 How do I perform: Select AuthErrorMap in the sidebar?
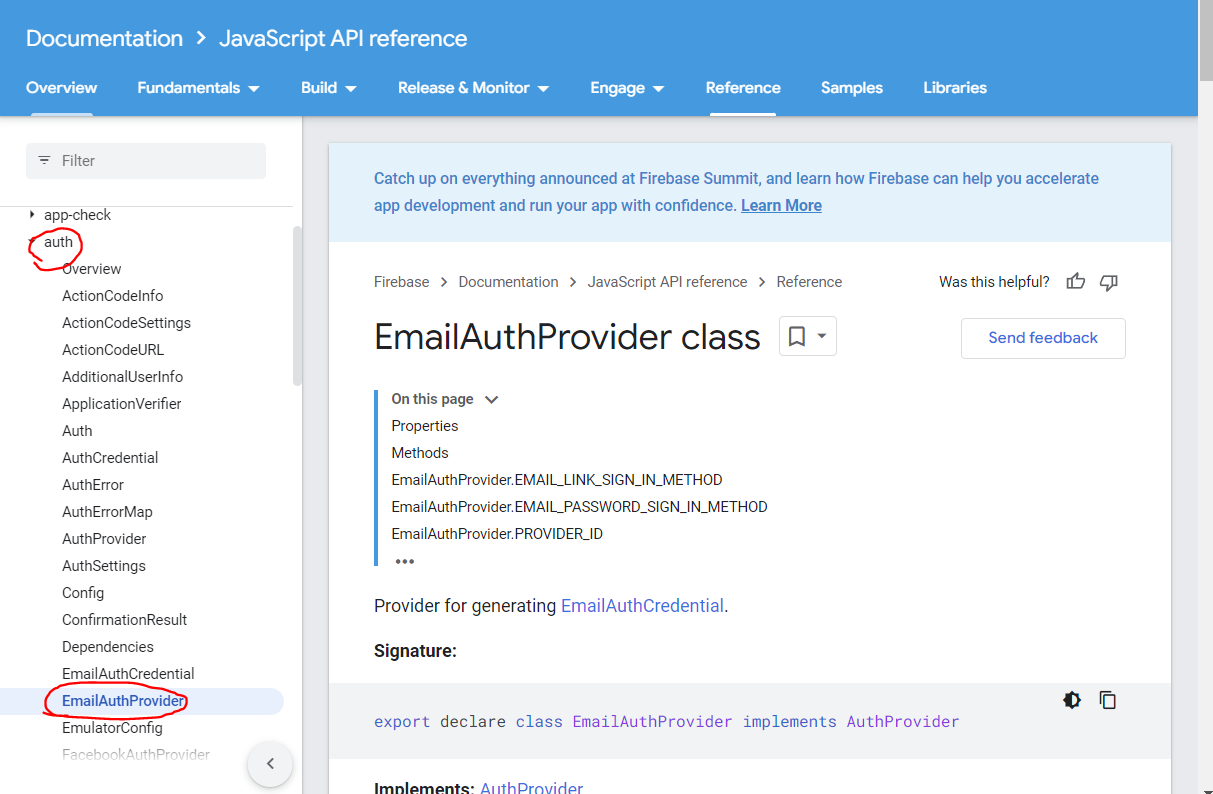point(107,512)
